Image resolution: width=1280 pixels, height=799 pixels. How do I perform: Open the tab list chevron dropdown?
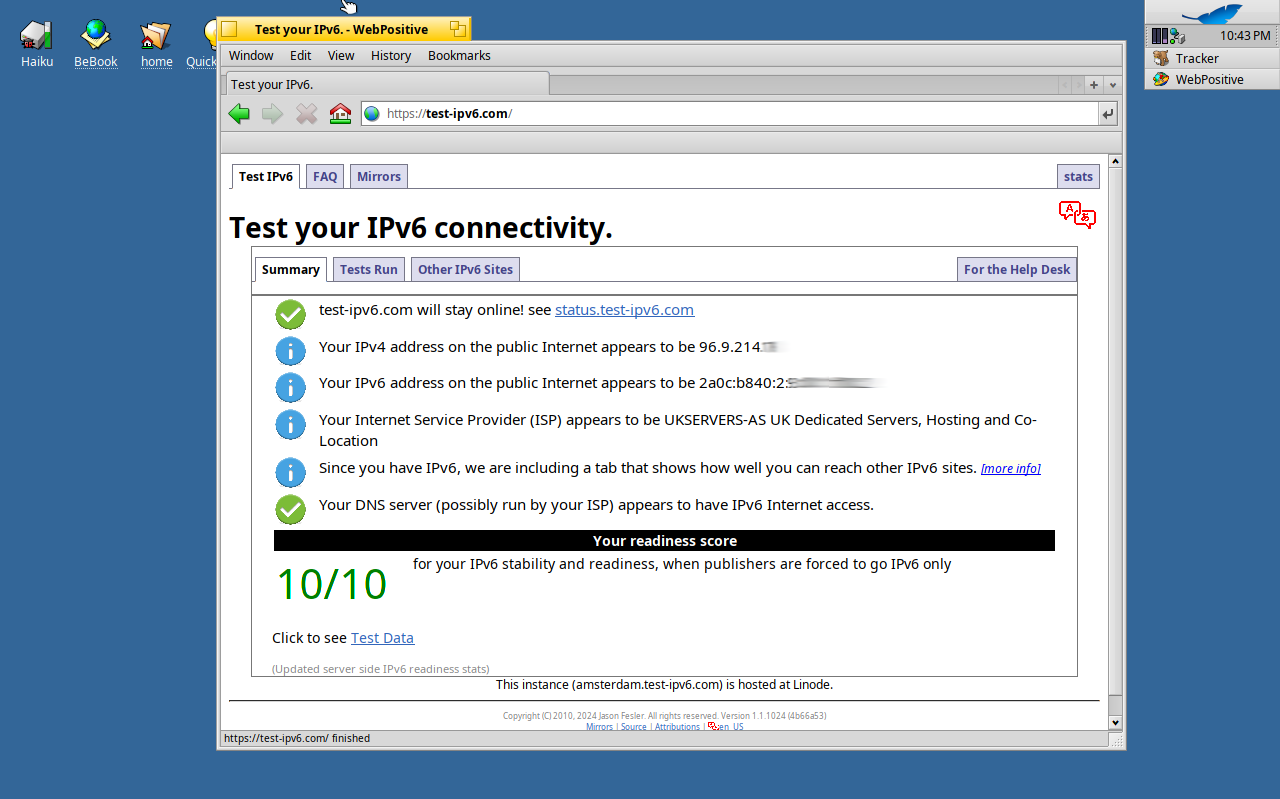(1113, 85)
